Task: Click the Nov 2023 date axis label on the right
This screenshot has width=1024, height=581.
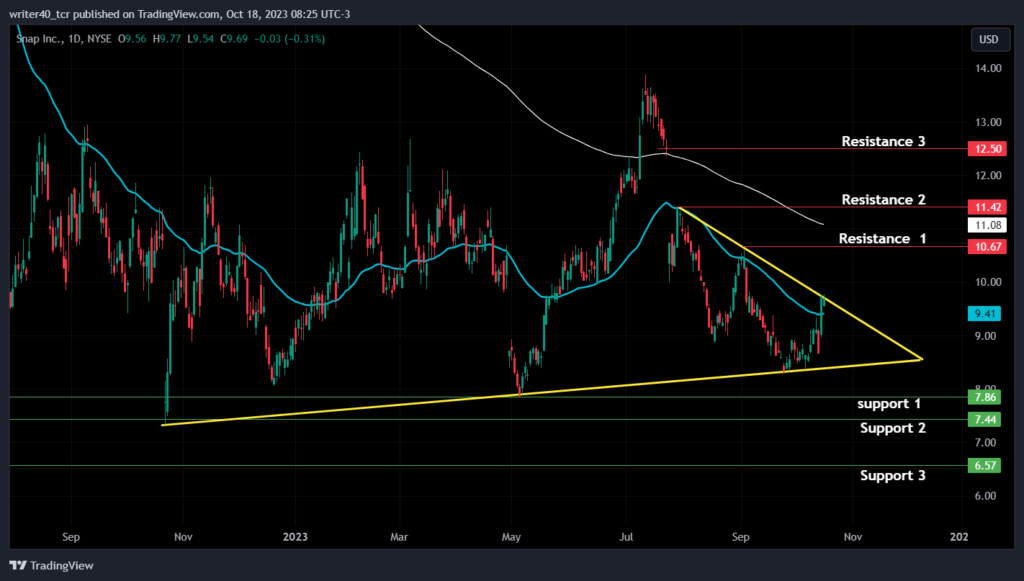Action: coord(853,537)
